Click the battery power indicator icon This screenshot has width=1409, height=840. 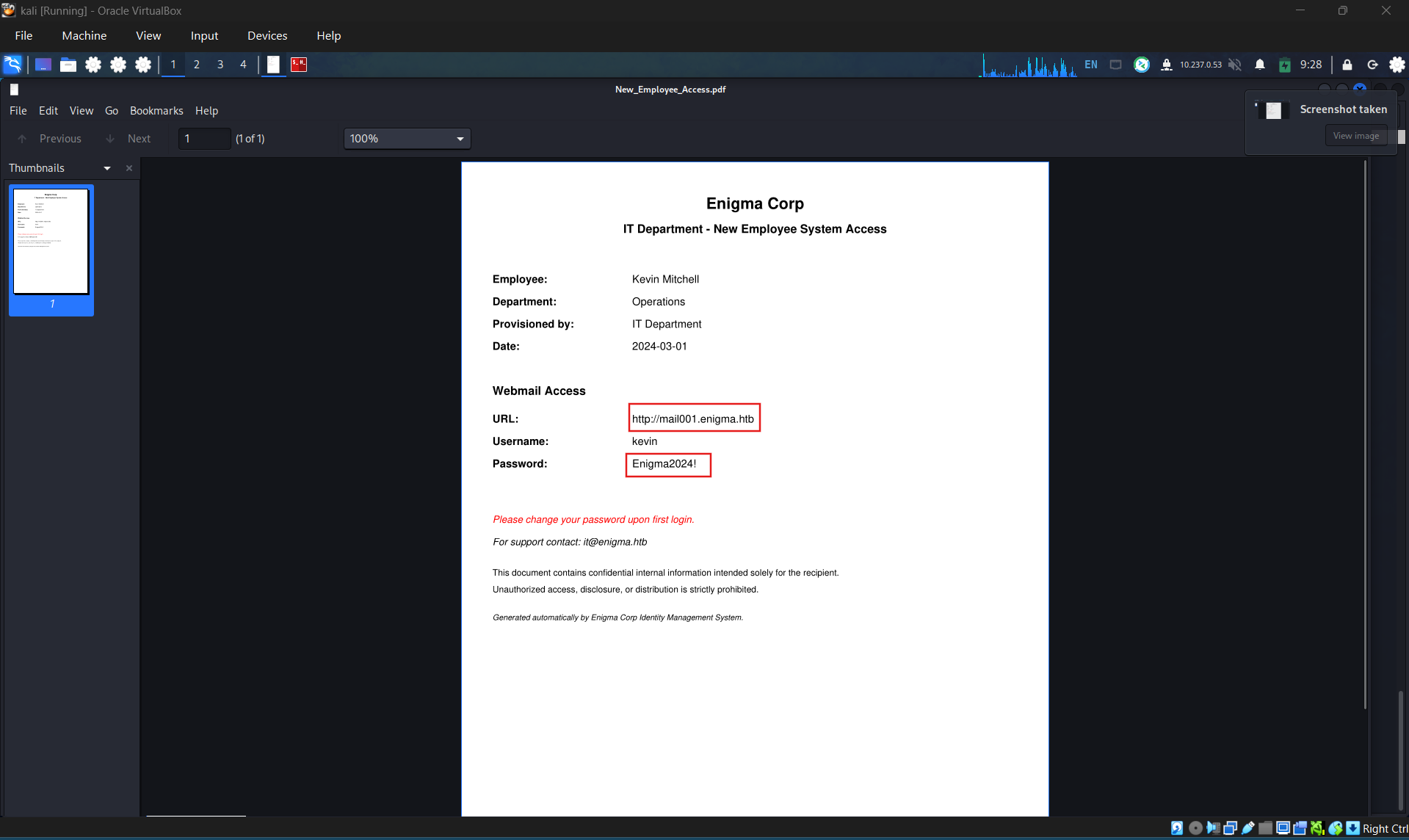coord(1285,65)
